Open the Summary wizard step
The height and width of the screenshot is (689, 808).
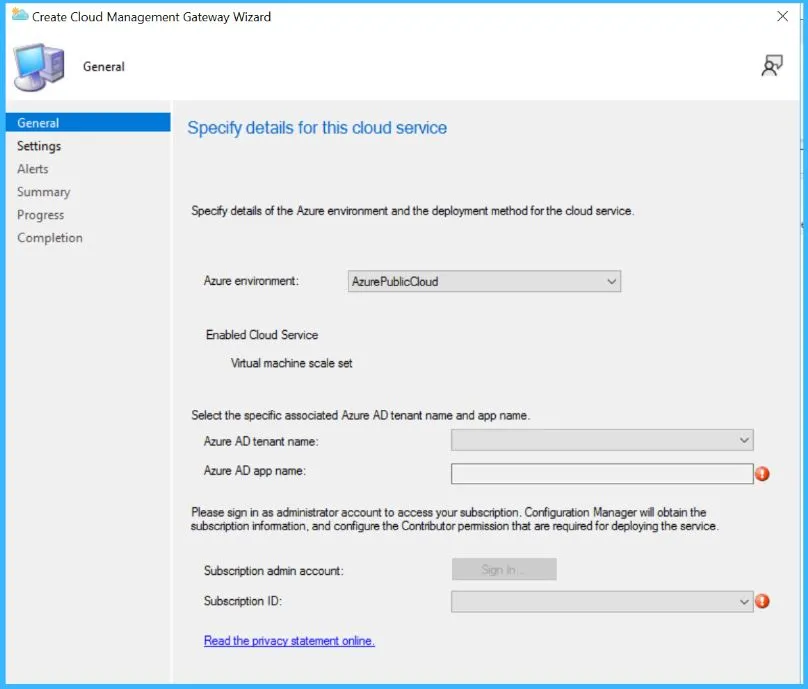click(43, 192)
